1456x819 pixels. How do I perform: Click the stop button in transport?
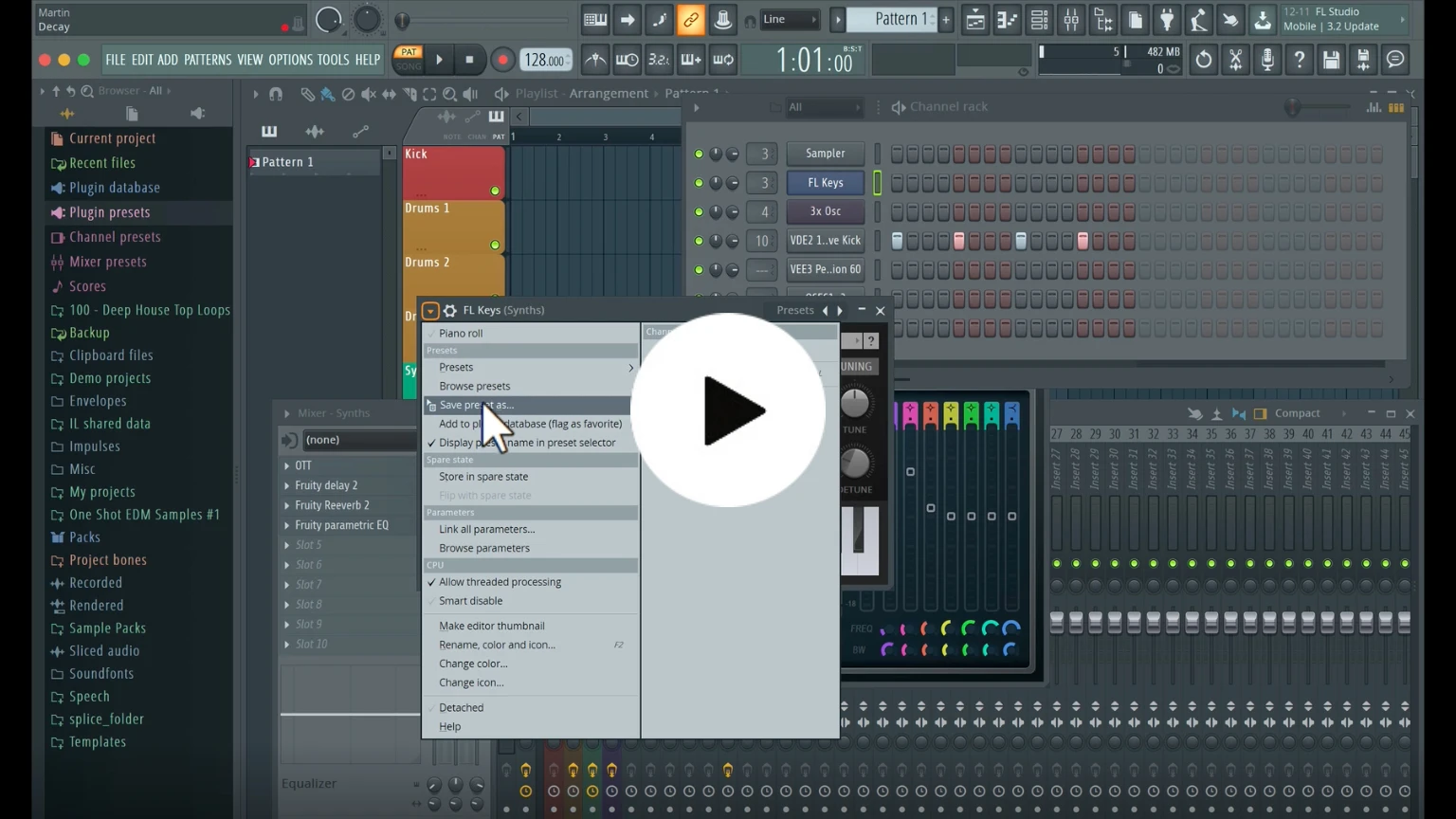pos(469,60)
